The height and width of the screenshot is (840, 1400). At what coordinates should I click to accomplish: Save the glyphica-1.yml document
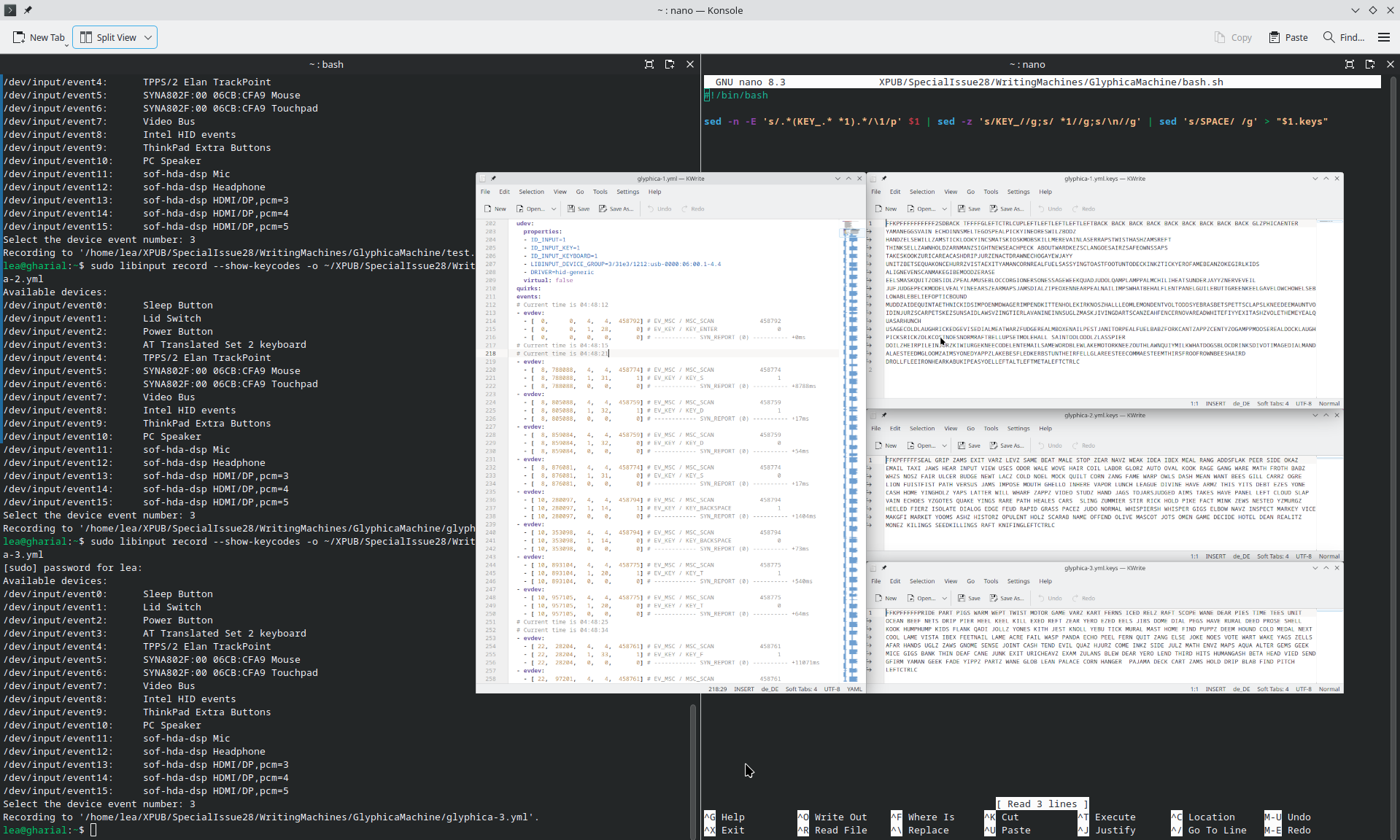pos(579,209)
